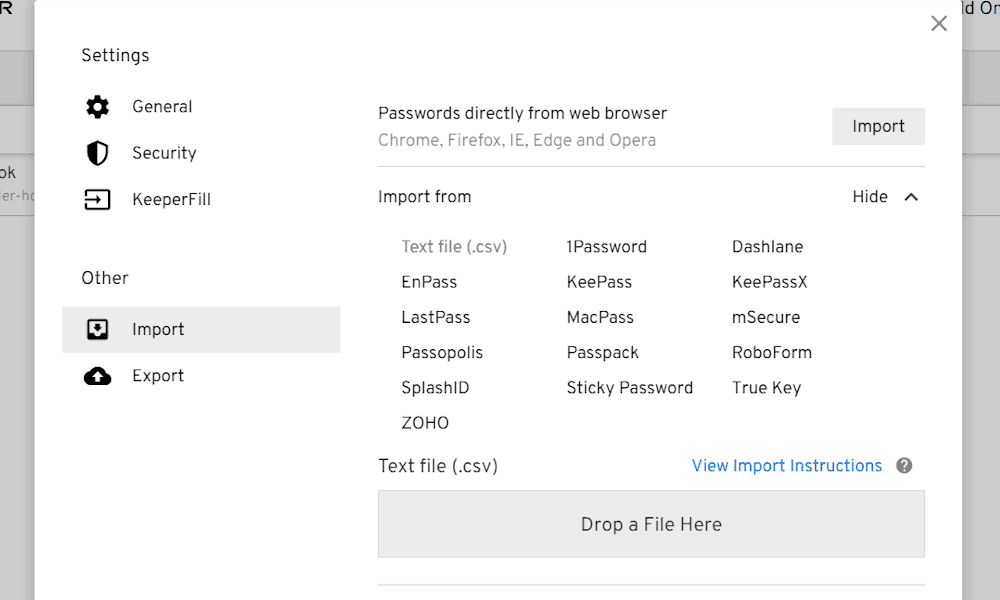Choose KeePassX as import source
The image size is (1000, 600).
[770, 282]
